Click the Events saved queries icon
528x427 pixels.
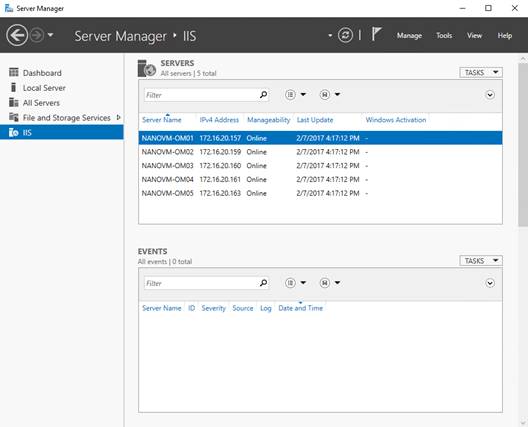(325, 283)
